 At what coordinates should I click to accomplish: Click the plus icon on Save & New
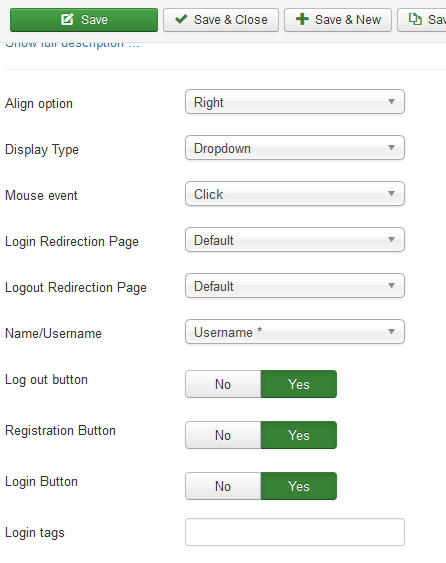302,19
